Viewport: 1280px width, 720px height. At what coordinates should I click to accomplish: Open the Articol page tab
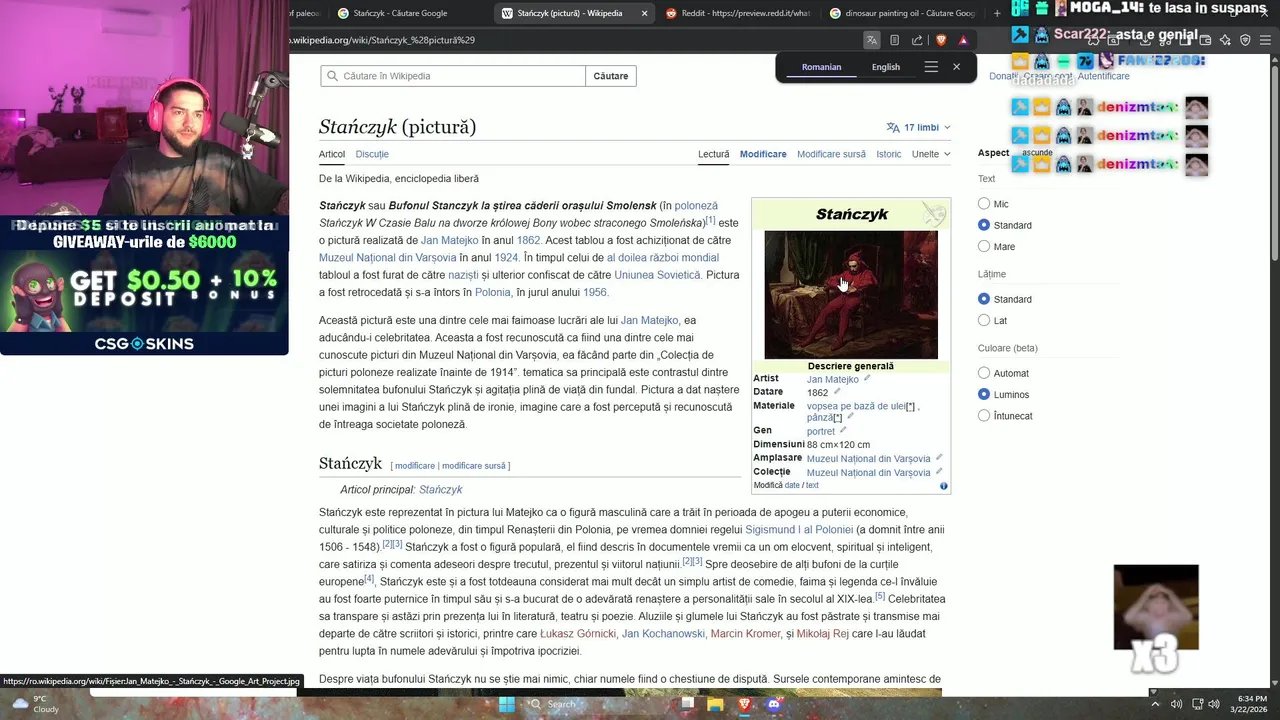pos(332,154)
